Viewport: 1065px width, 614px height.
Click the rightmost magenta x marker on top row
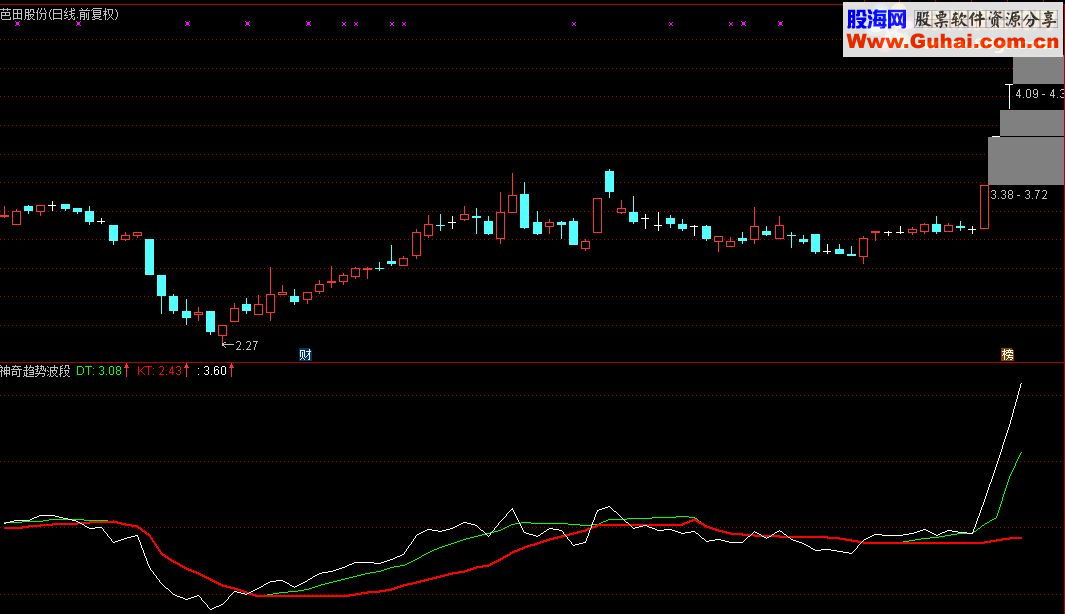point(780,24)
